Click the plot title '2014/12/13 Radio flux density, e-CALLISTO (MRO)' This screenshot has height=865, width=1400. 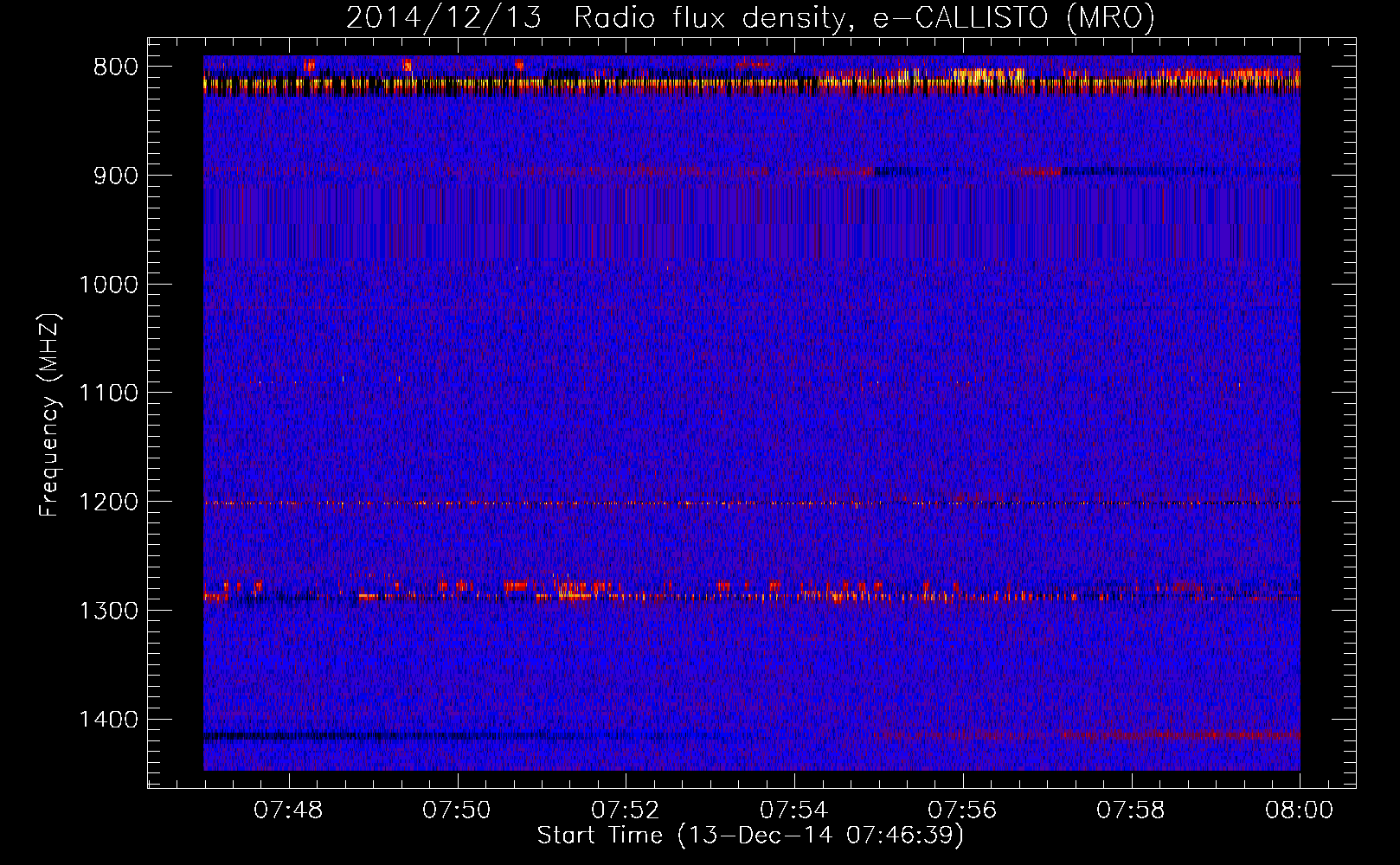(x=750, y=17)
